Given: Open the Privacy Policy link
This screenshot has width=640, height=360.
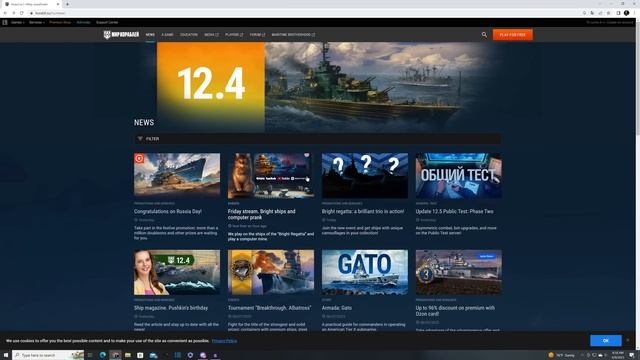Looking at the screenshot, I should pyautogui.click(x=224, y=341).
